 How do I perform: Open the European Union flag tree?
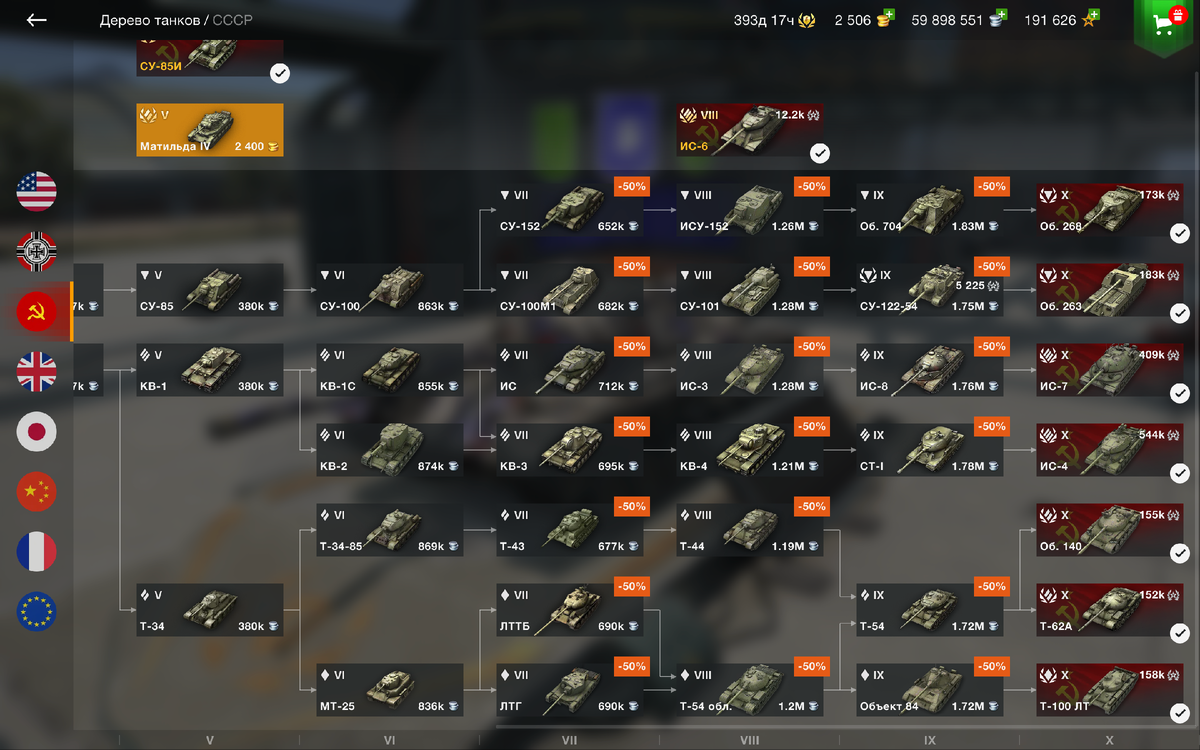(37, 612)
